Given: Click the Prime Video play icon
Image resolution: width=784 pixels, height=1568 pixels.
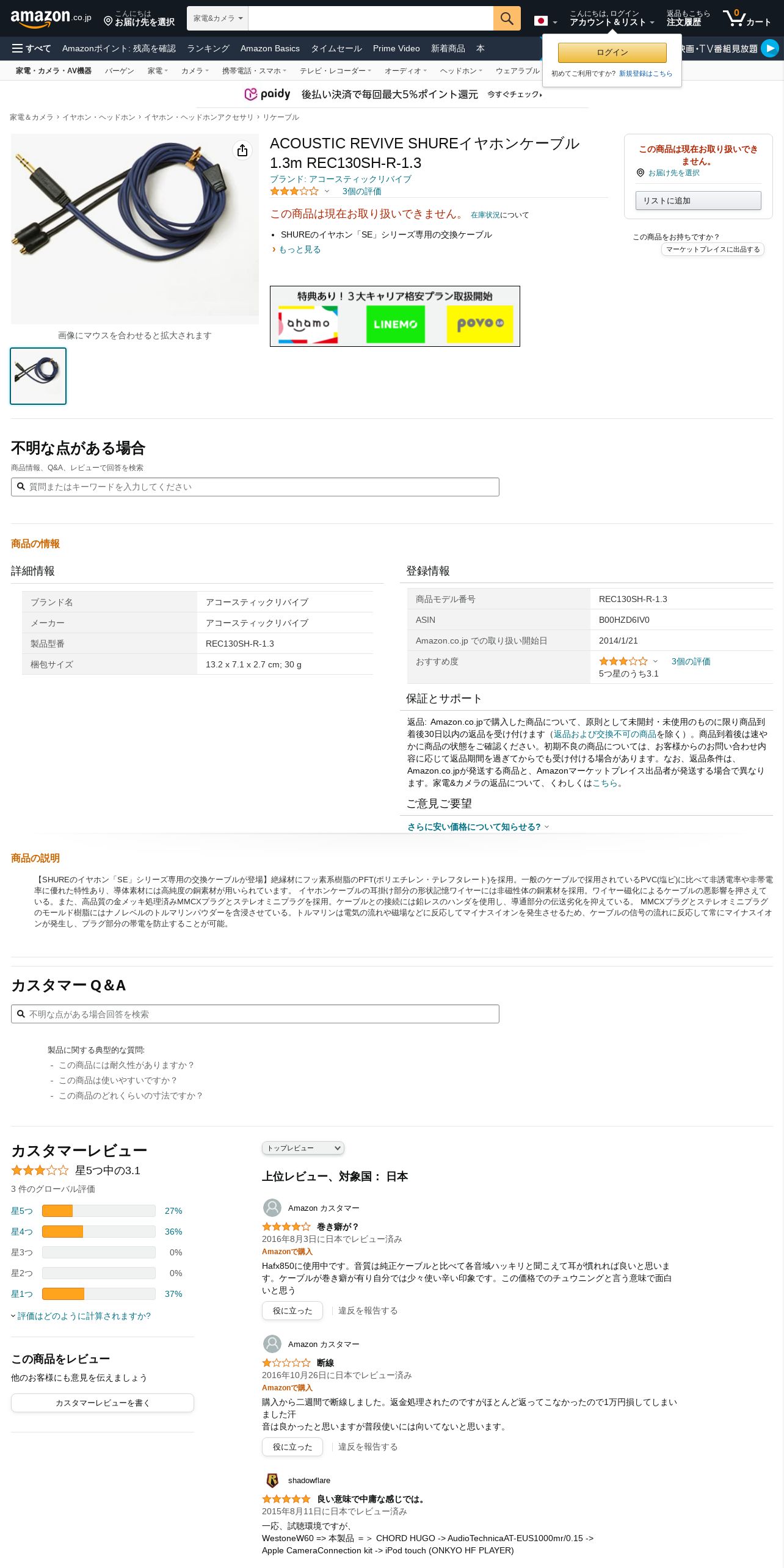Looking at the screenshot, I should 770,48.
